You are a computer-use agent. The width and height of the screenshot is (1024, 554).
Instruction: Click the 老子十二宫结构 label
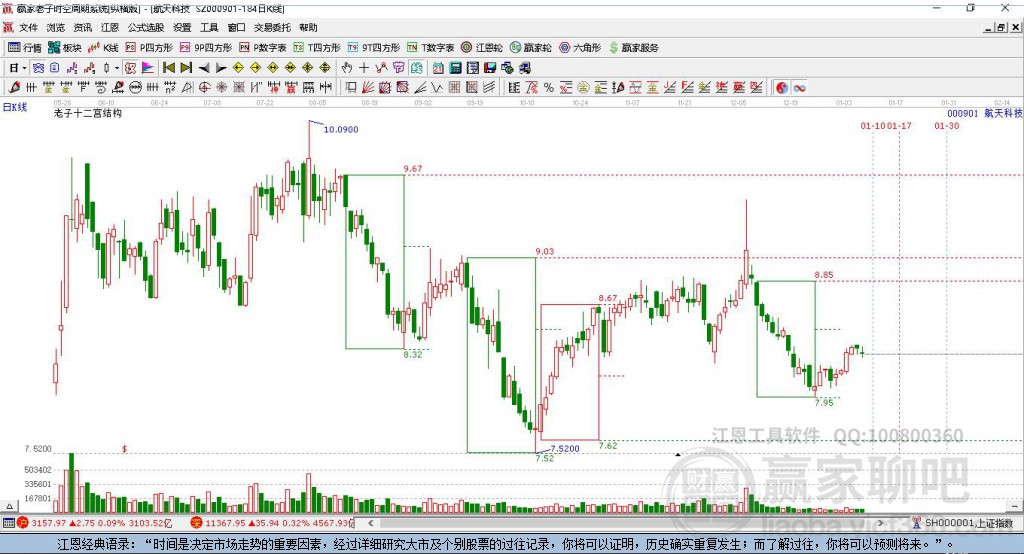[x=88, y=113]
